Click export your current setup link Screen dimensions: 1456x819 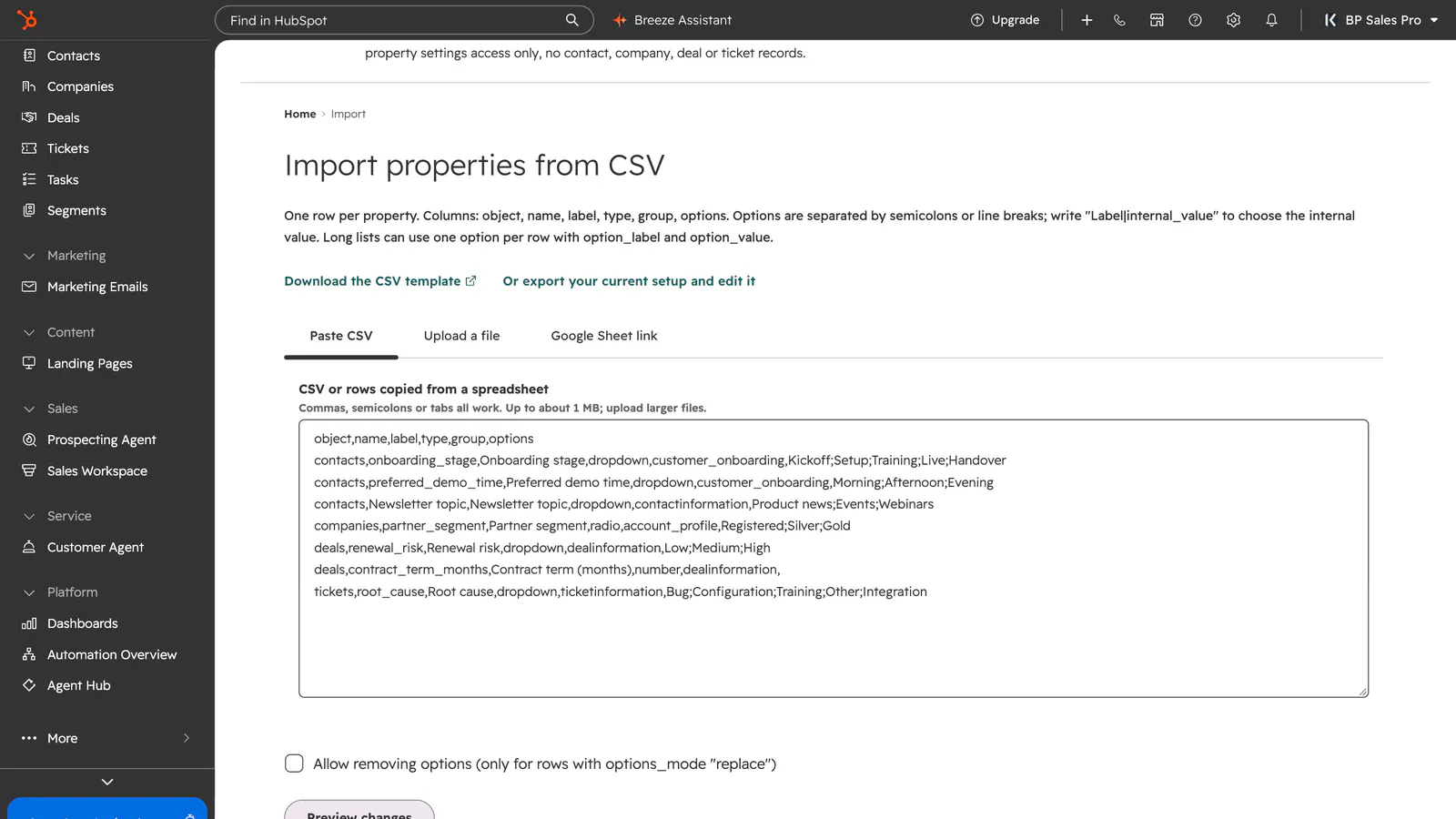coord(629,281)
